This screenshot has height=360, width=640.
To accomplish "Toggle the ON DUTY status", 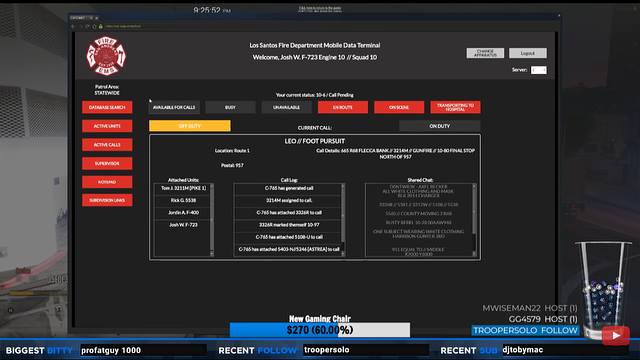I will pos(440,126).
